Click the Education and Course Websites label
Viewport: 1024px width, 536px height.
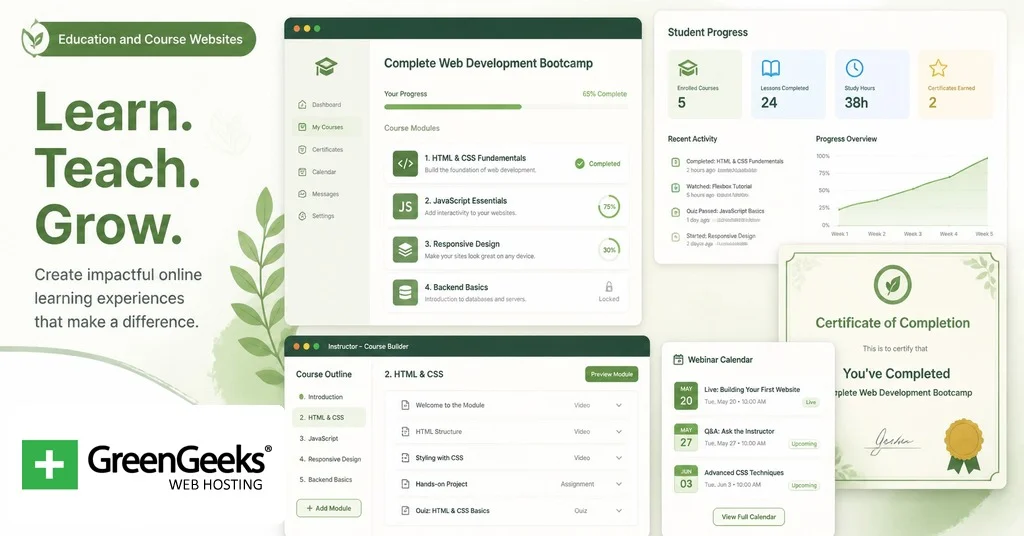click(x=150, y=39)
